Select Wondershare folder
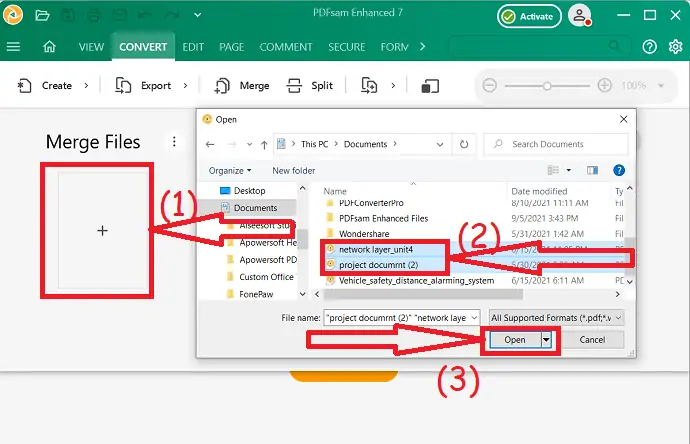 (x=357, y=234)
